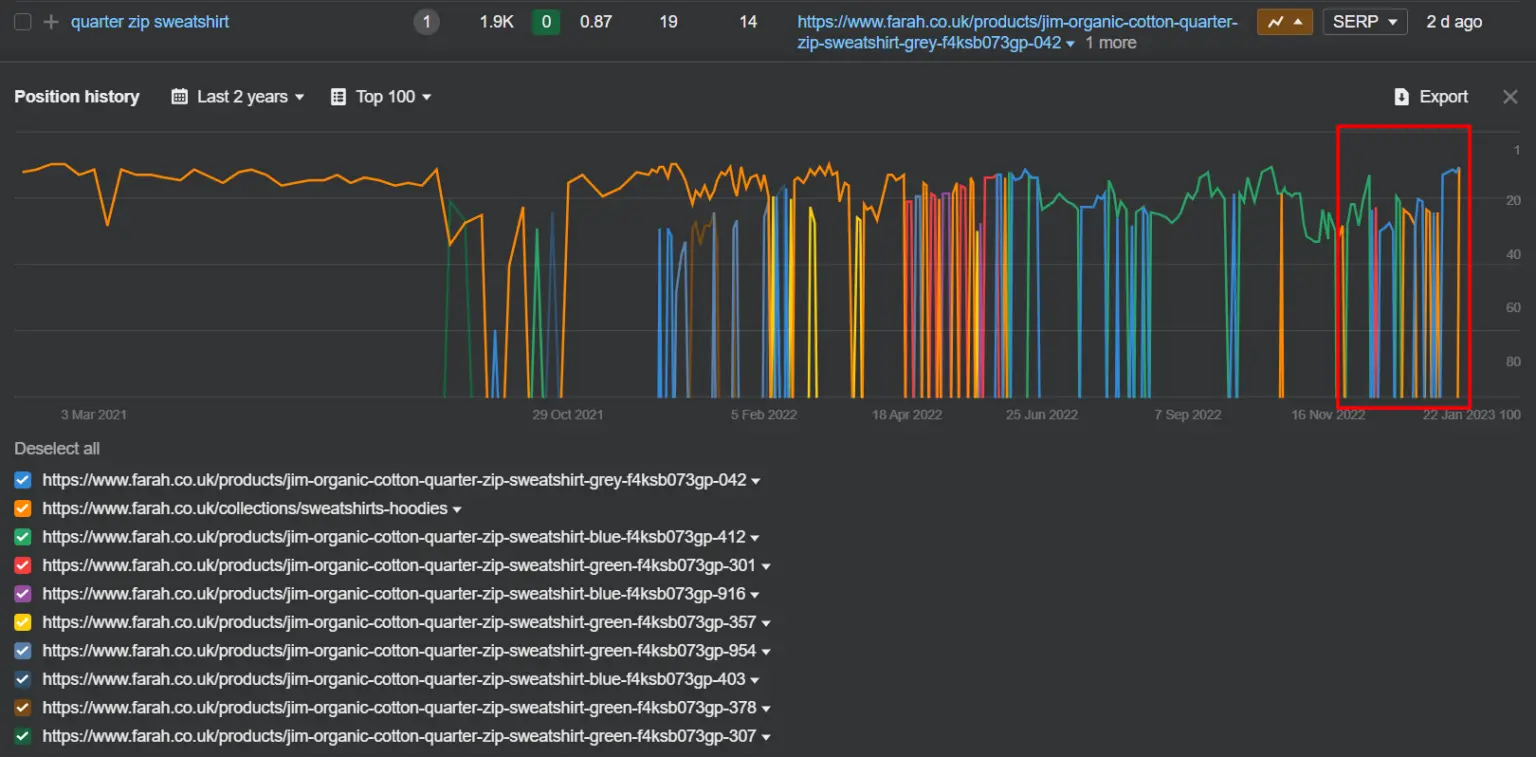The height and width of the screenshot is (757, 1536).
Task: Click the 5 Feb 2022 axis date
Action: [764, 414]
